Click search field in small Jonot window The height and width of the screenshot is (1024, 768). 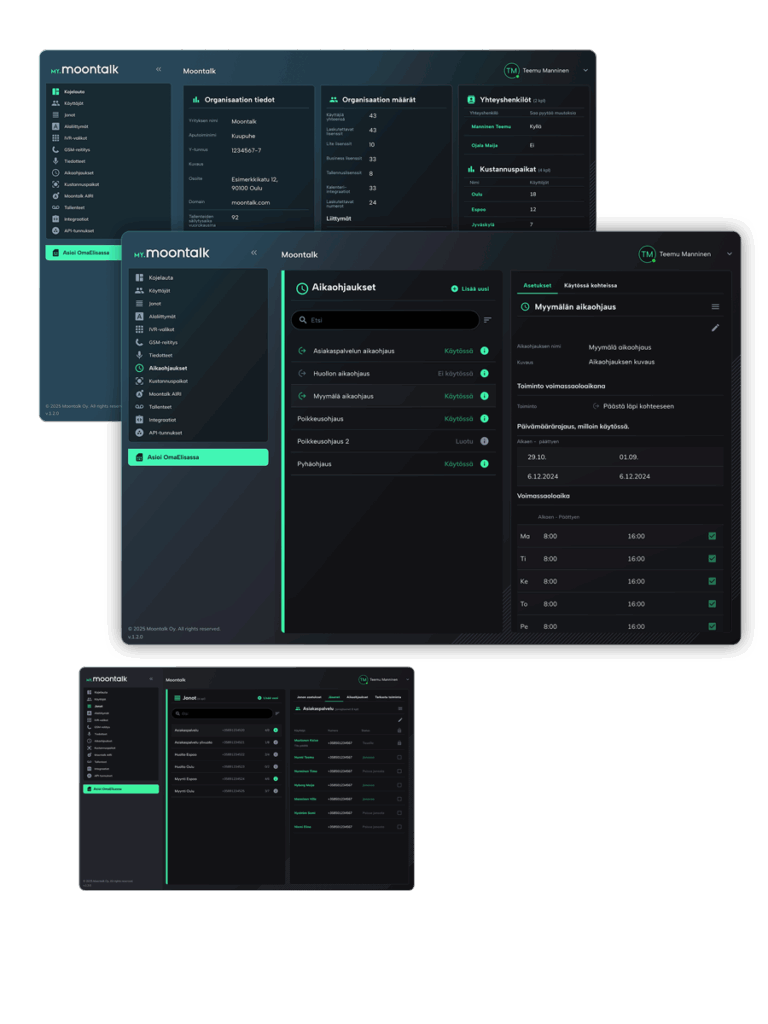click(222, 713)
